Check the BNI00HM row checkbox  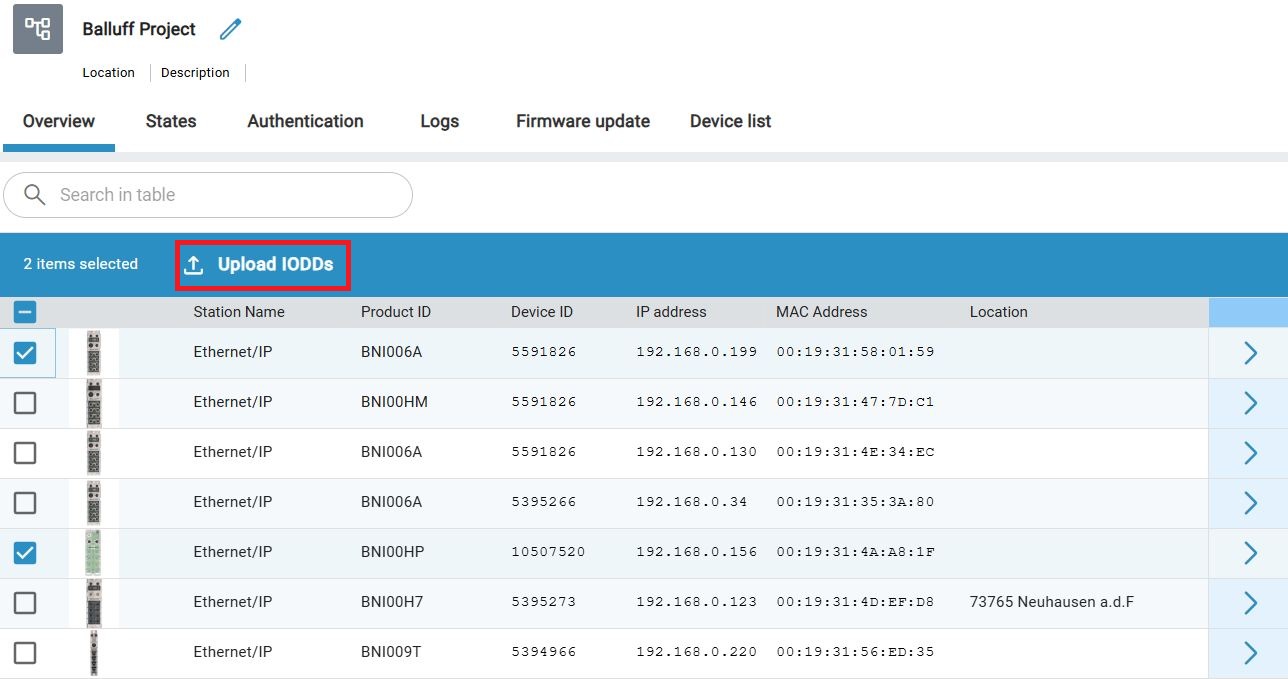coord(25,403)
